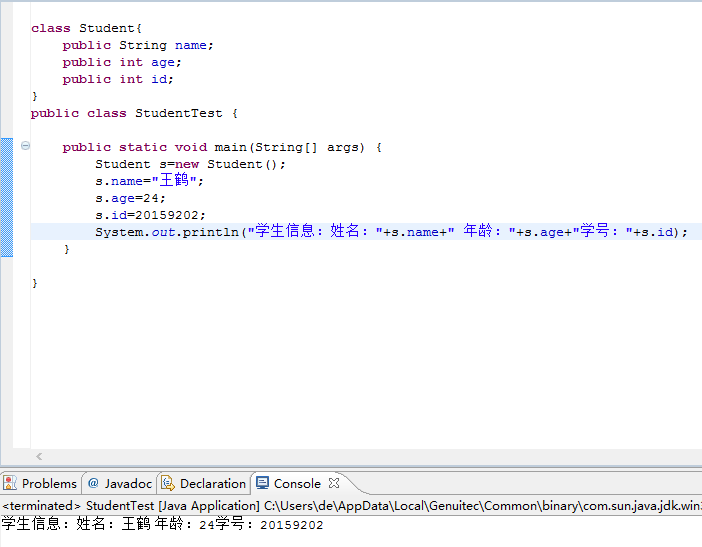Switch to the Problems tab
Image resolution: width=702 pixels, height=547 pixels.
click(x=40, y=483)
